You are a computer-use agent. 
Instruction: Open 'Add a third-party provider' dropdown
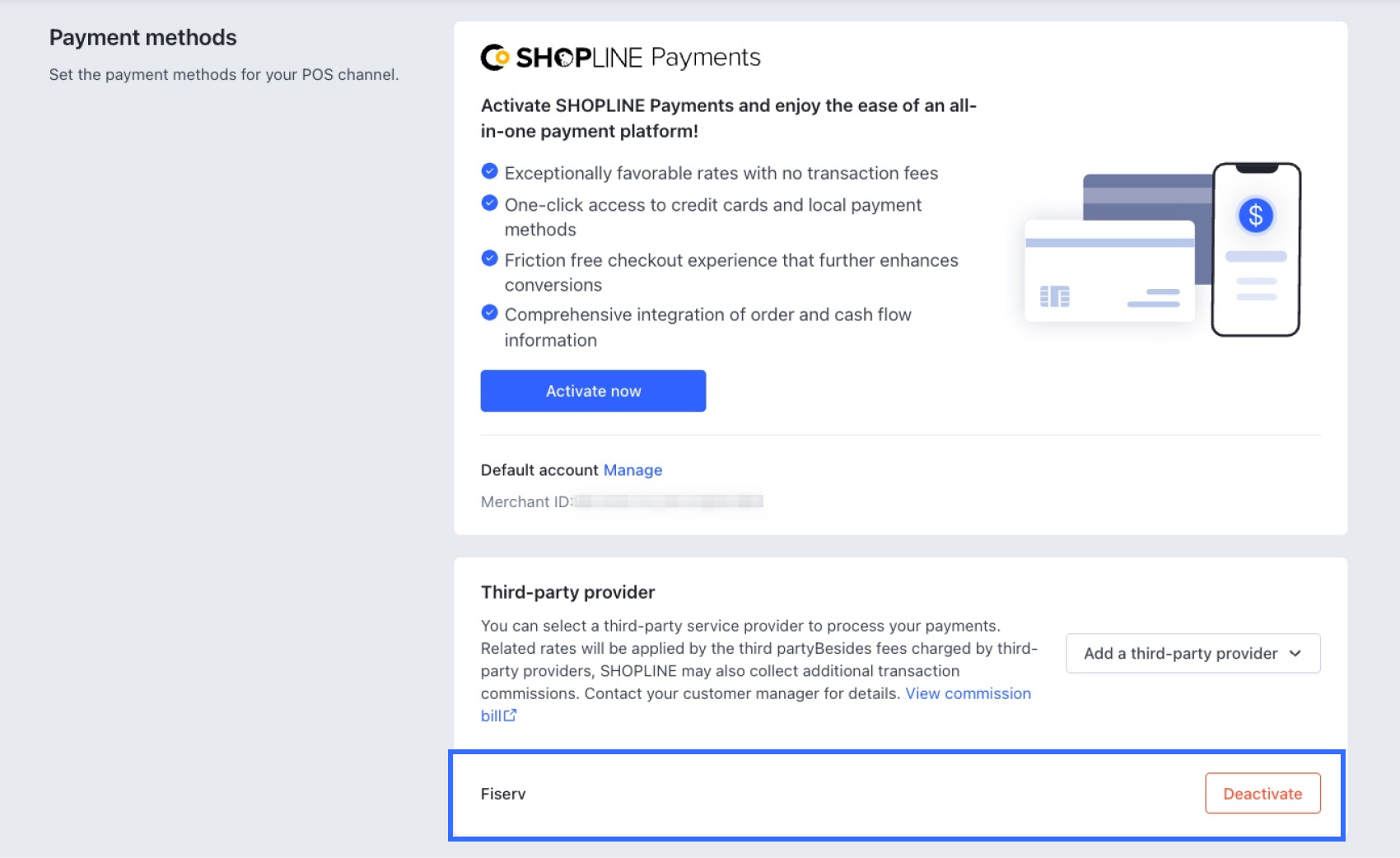click(1192, 653)
